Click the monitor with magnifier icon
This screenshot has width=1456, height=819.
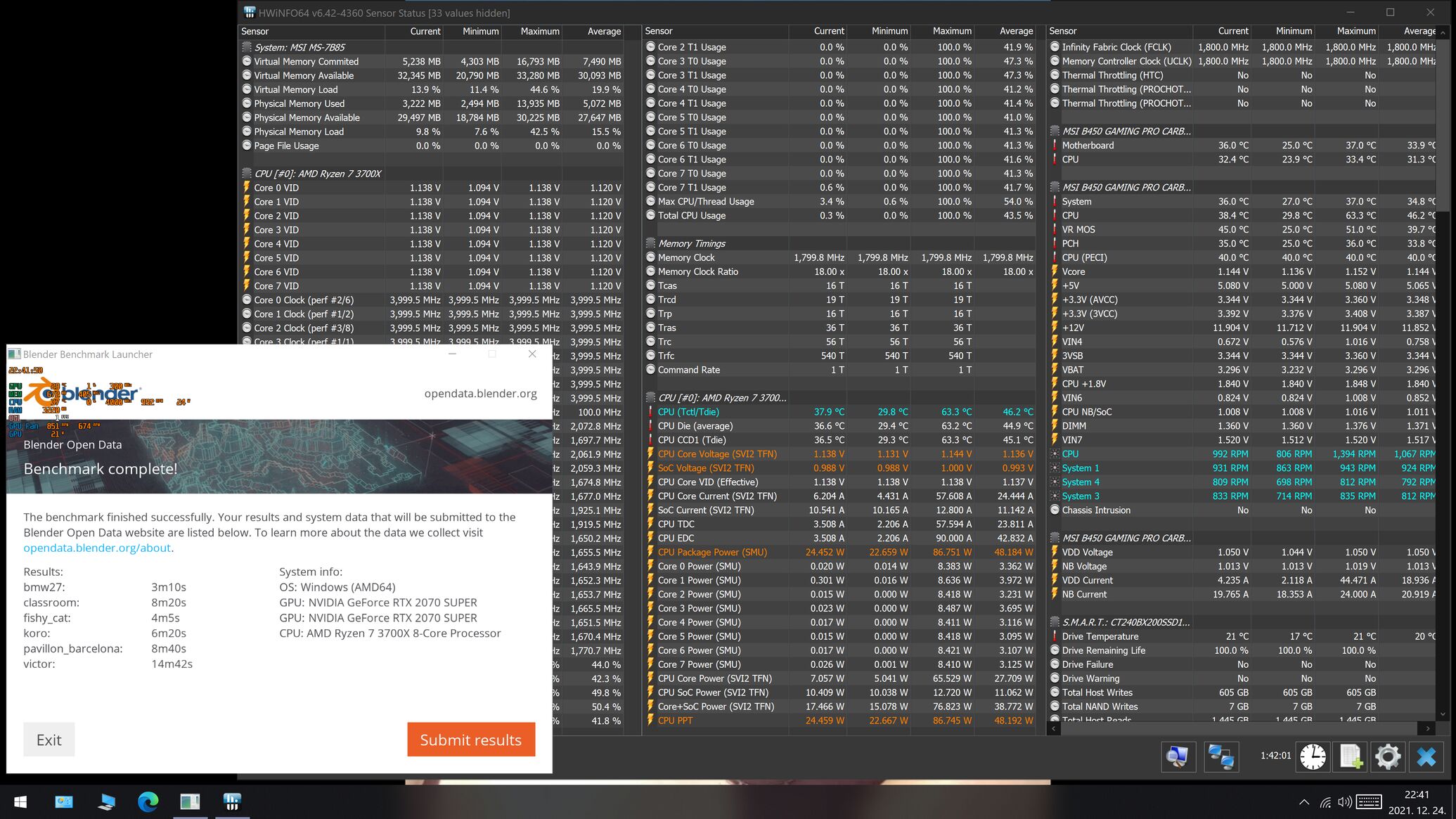coord(1178,756)
